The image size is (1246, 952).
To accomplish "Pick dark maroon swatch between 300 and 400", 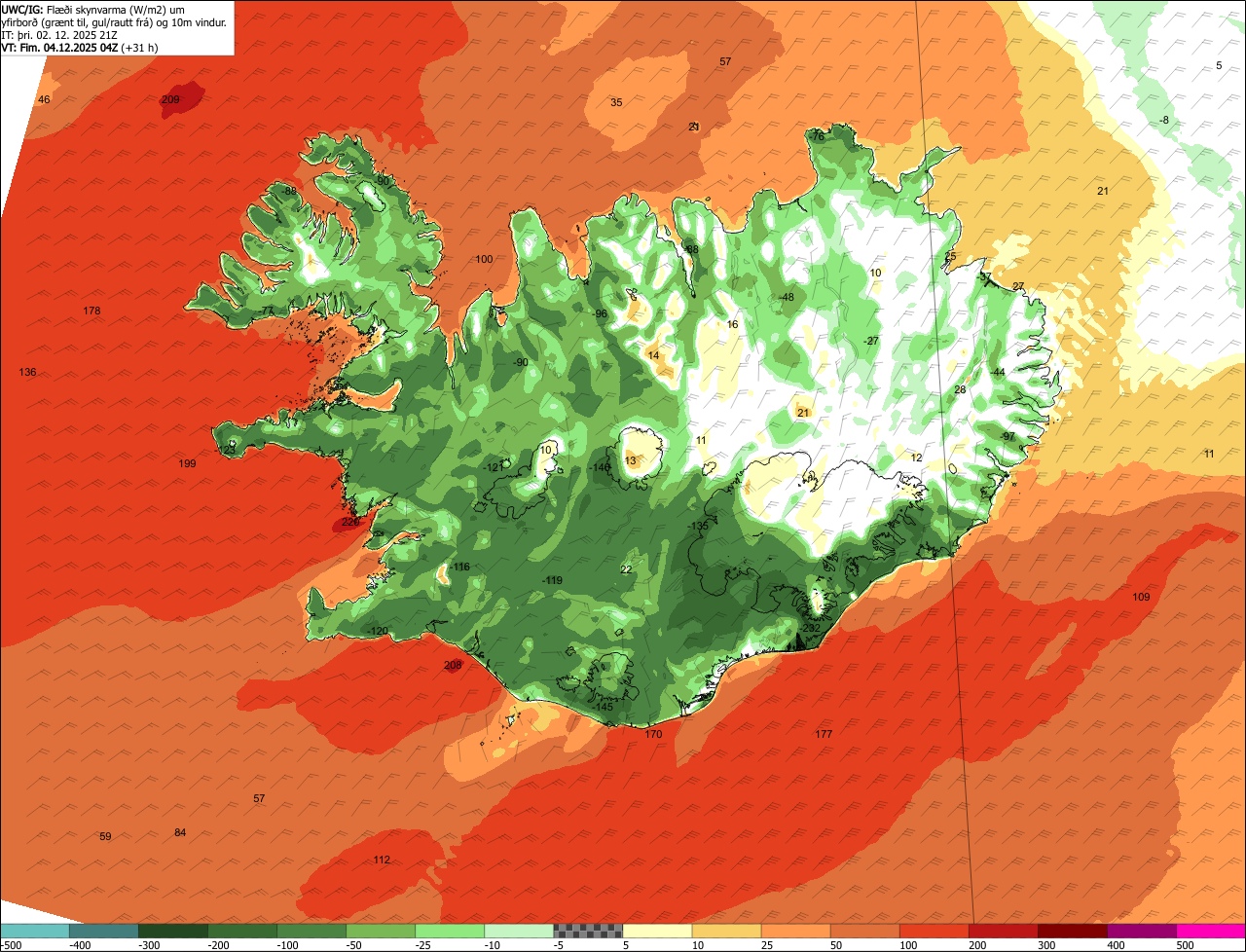I will point(1071,931).
